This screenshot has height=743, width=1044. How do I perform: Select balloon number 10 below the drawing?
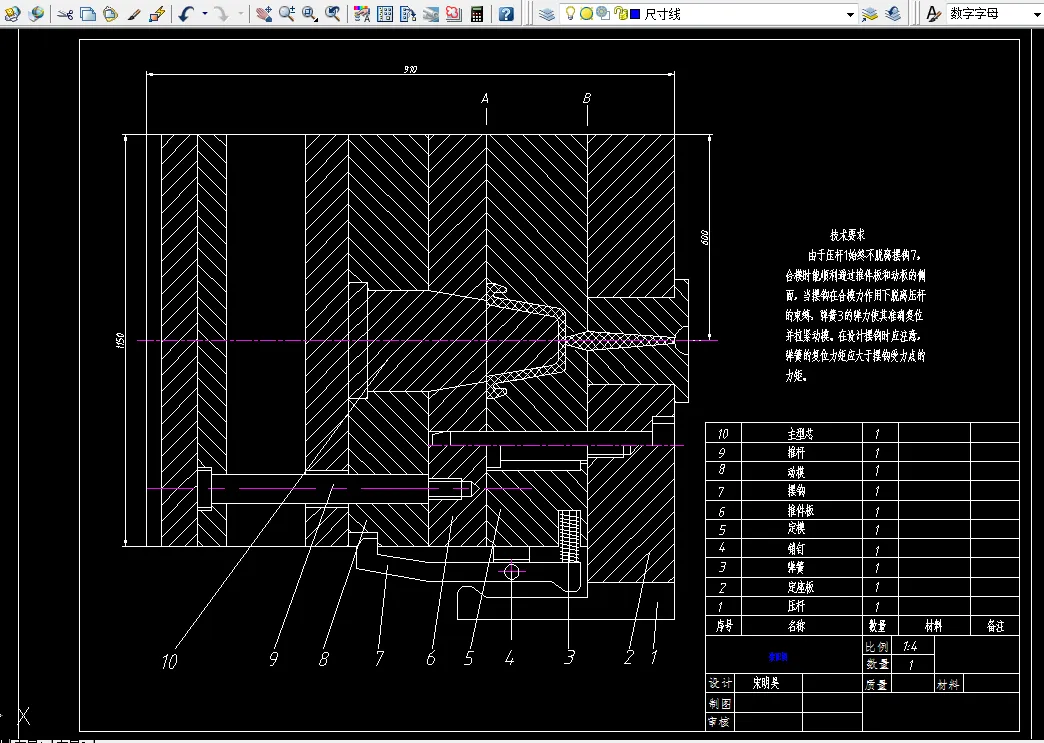point(170,661)
